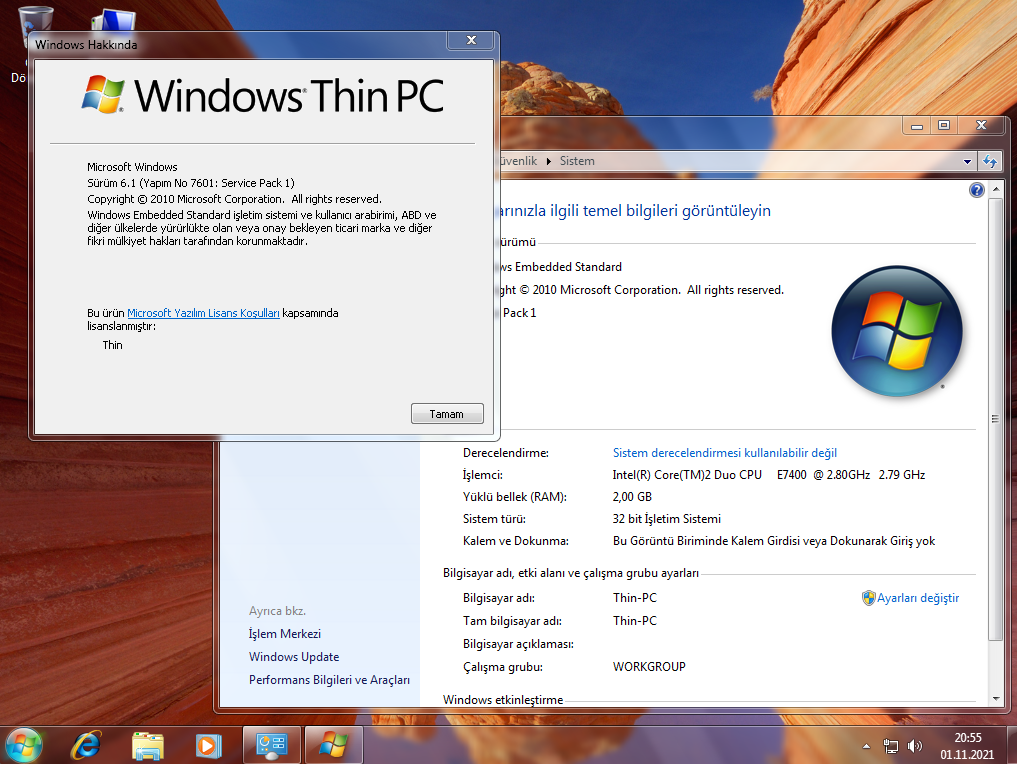Launch Internet Explorer from taskbar
1017x764 pixels.
tap(86, 745)
